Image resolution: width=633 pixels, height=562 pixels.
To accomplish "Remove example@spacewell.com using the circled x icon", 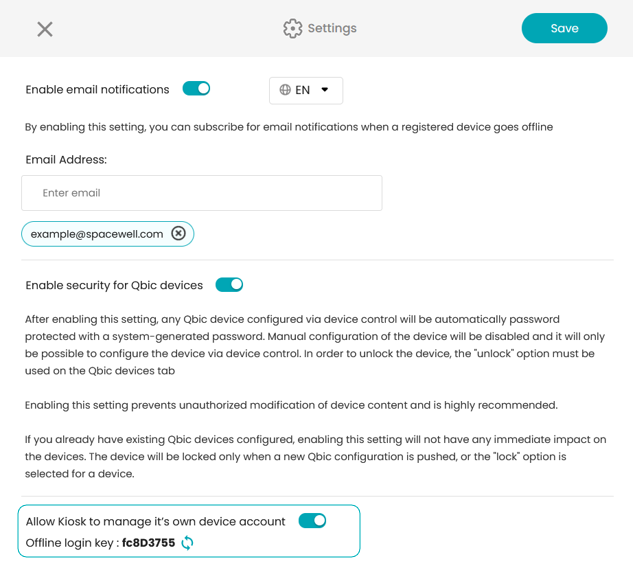I will (178, 233).
